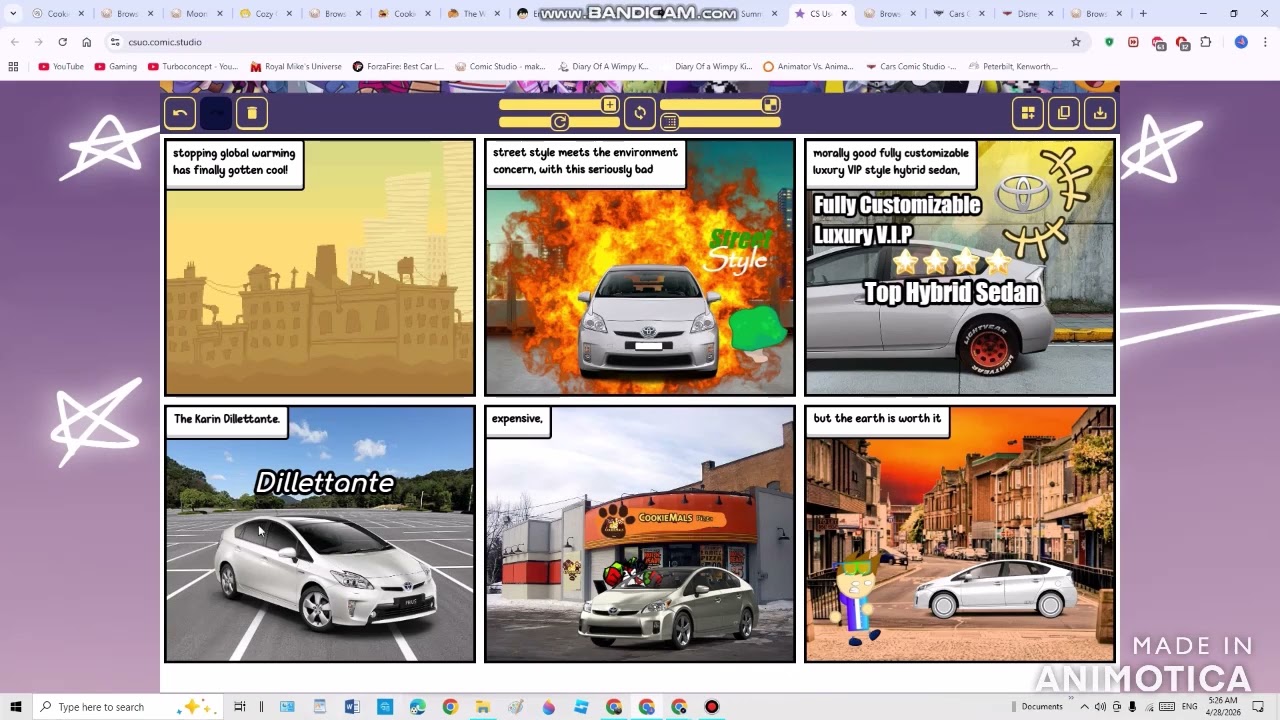This screenshot has width=1280, height=720.
Task: Click the circular reset arrows button
Action: pyautogui.click(x=640, y=113)
